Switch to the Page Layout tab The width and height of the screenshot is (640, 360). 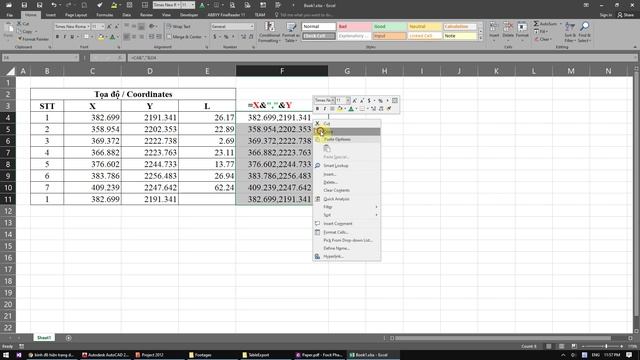tap(76, 15)
